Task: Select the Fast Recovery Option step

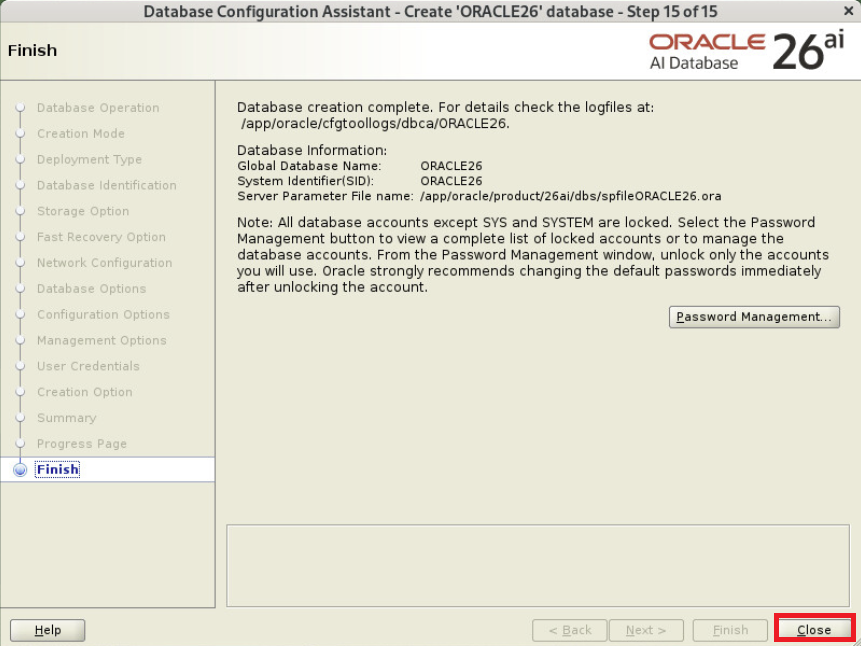Action: tap(101, 237)
